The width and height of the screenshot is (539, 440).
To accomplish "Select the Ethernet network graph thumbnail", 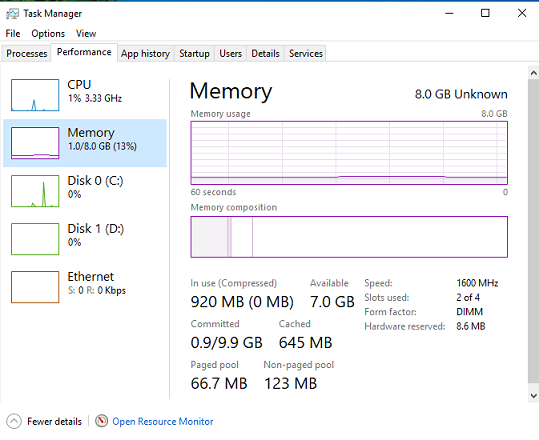I will coord(35,287).
